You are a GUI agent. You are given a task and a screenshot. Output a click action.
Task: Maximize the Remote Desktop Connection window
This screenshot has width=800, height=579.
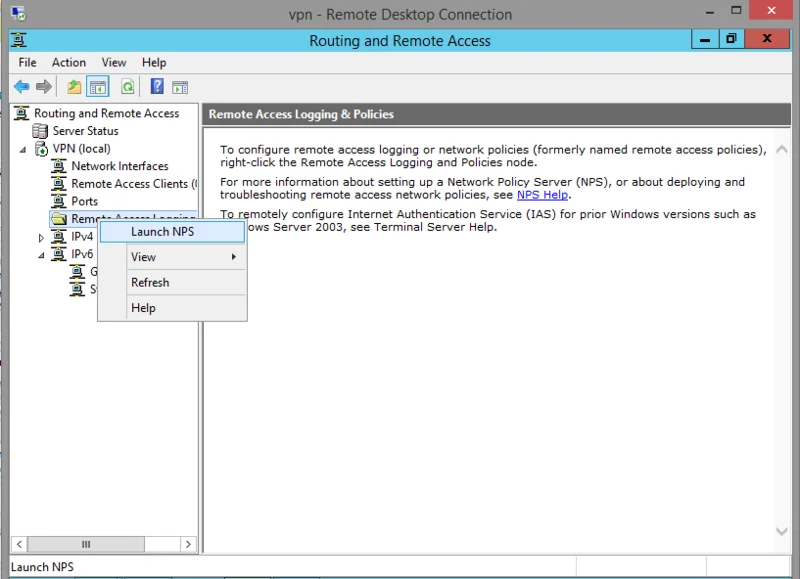[736, 11]
